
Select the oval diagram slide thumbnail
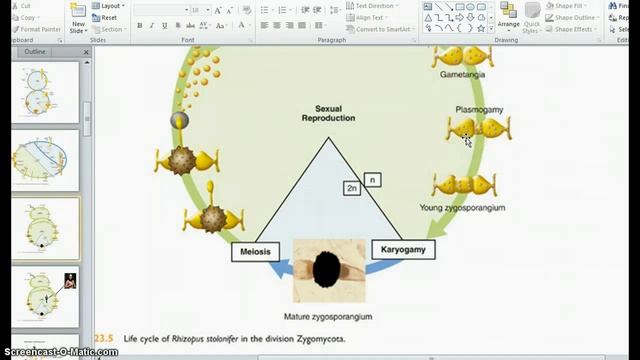[45, 160]
